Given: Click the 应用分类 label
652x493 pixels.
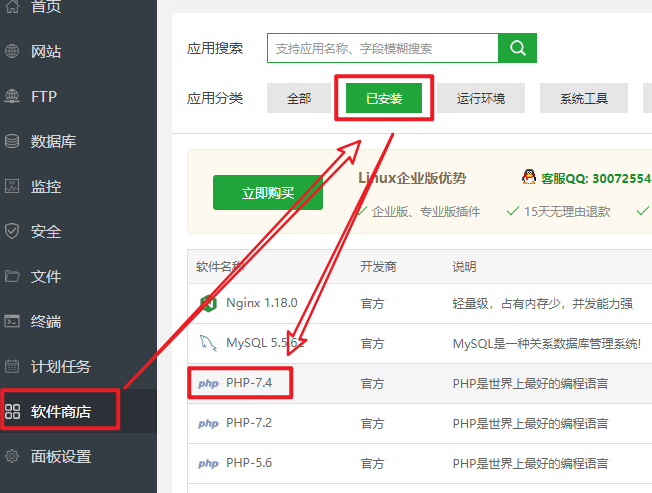Looking at the screenshot, I should [215, 98].
